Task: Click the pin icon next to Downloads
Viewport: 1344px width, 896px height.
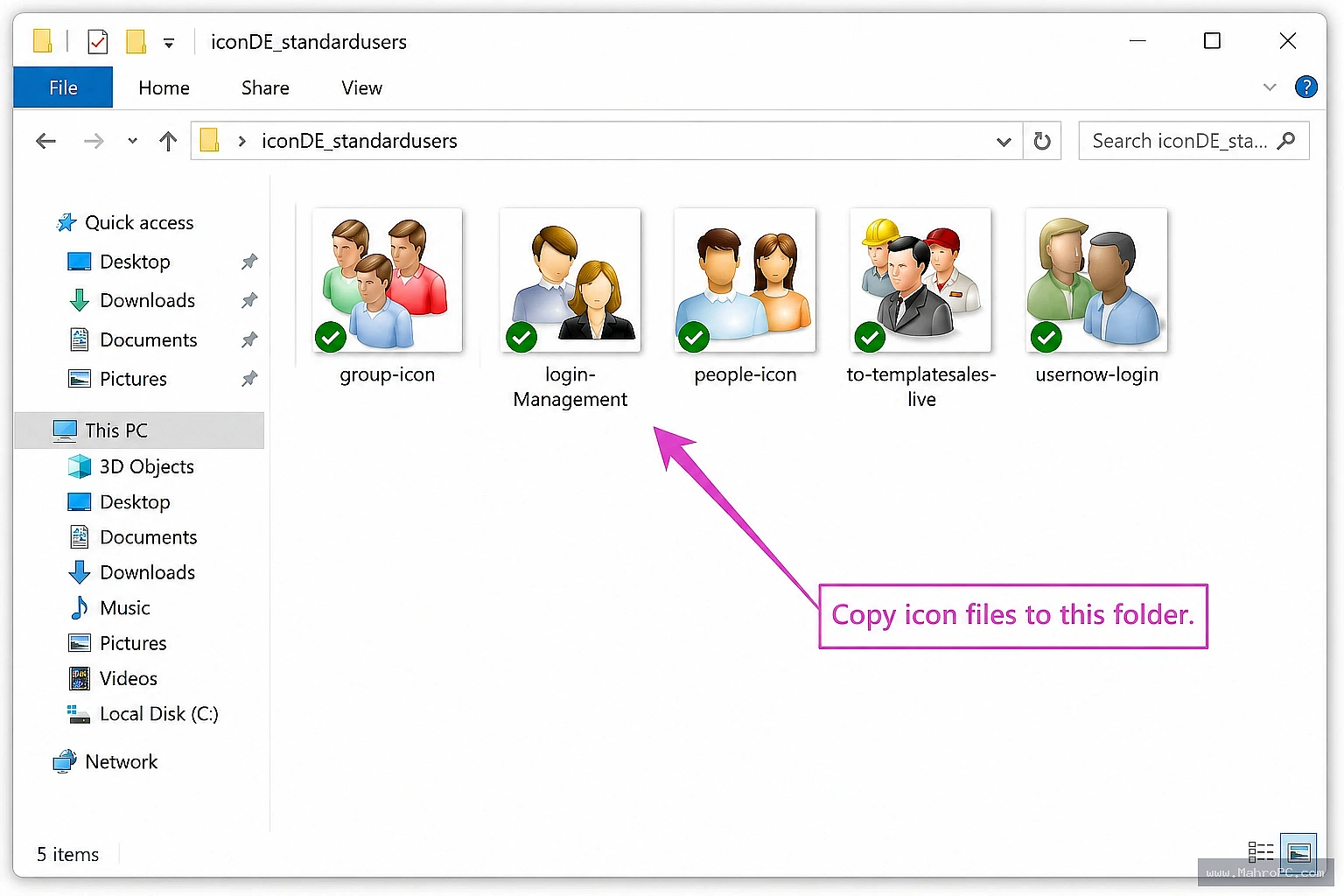Action: coord(249,300)
